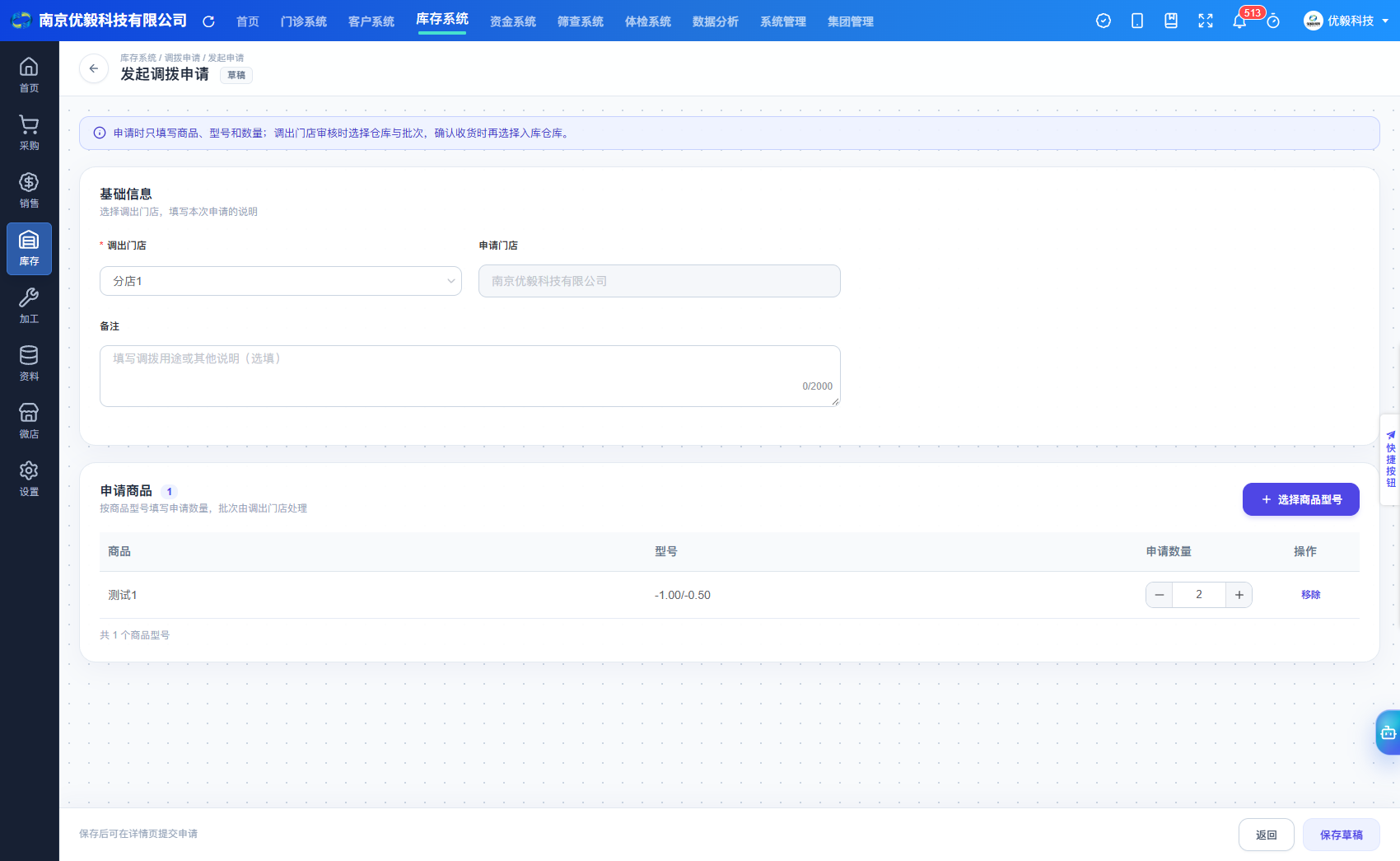Open 数据分析 top menu
Screen dimensions: 1400x861
click(x=716, y=21)
